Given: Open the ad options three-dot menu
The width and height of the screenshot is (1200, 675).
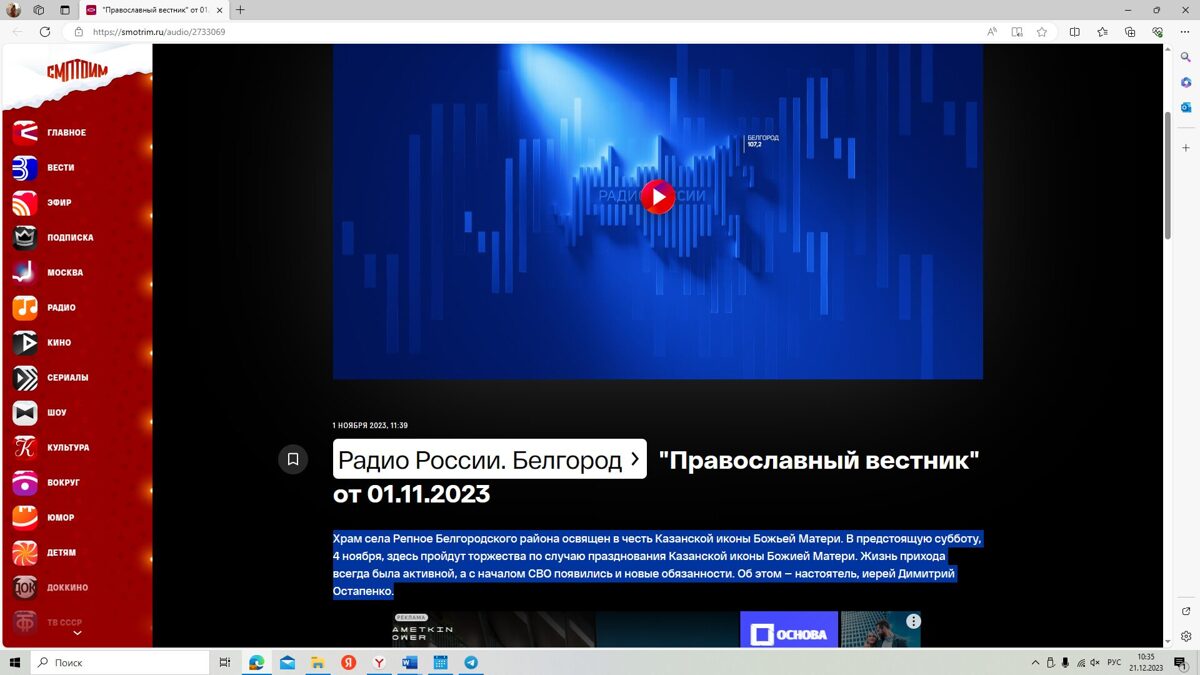Looking at the screenshot, I should pyautogui.click(x=913, y=621).
